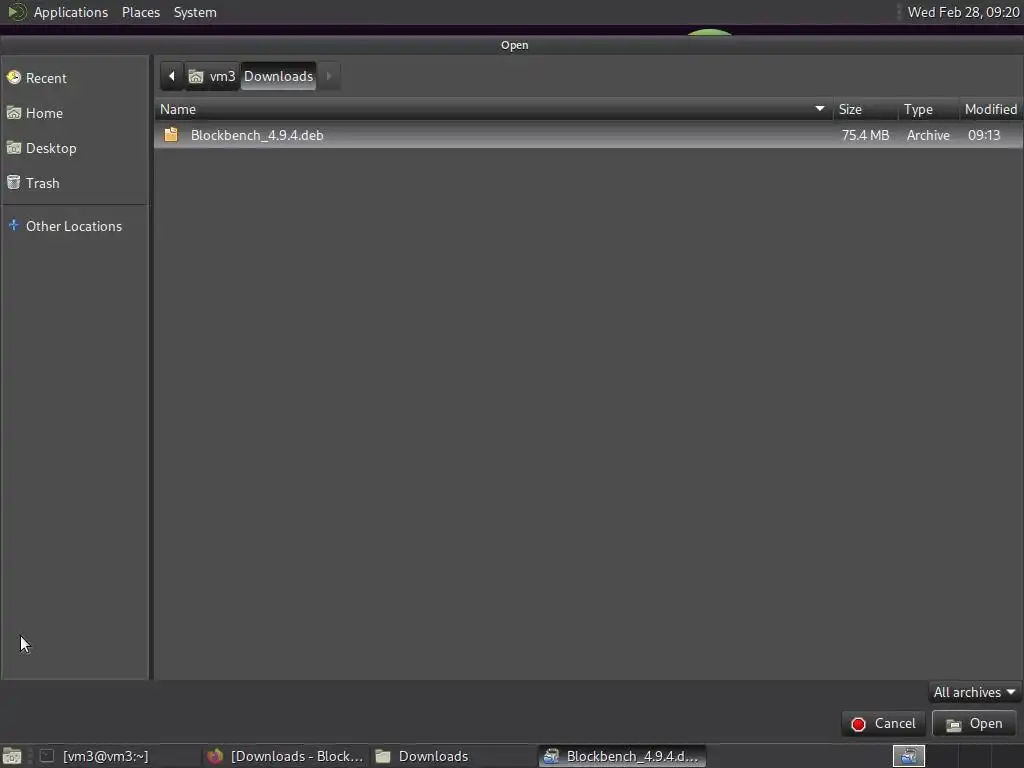Viewport: 1024px width, 768px height.
Task: Click the show desktop icon in taskbar
Action: tap(12, 756)
